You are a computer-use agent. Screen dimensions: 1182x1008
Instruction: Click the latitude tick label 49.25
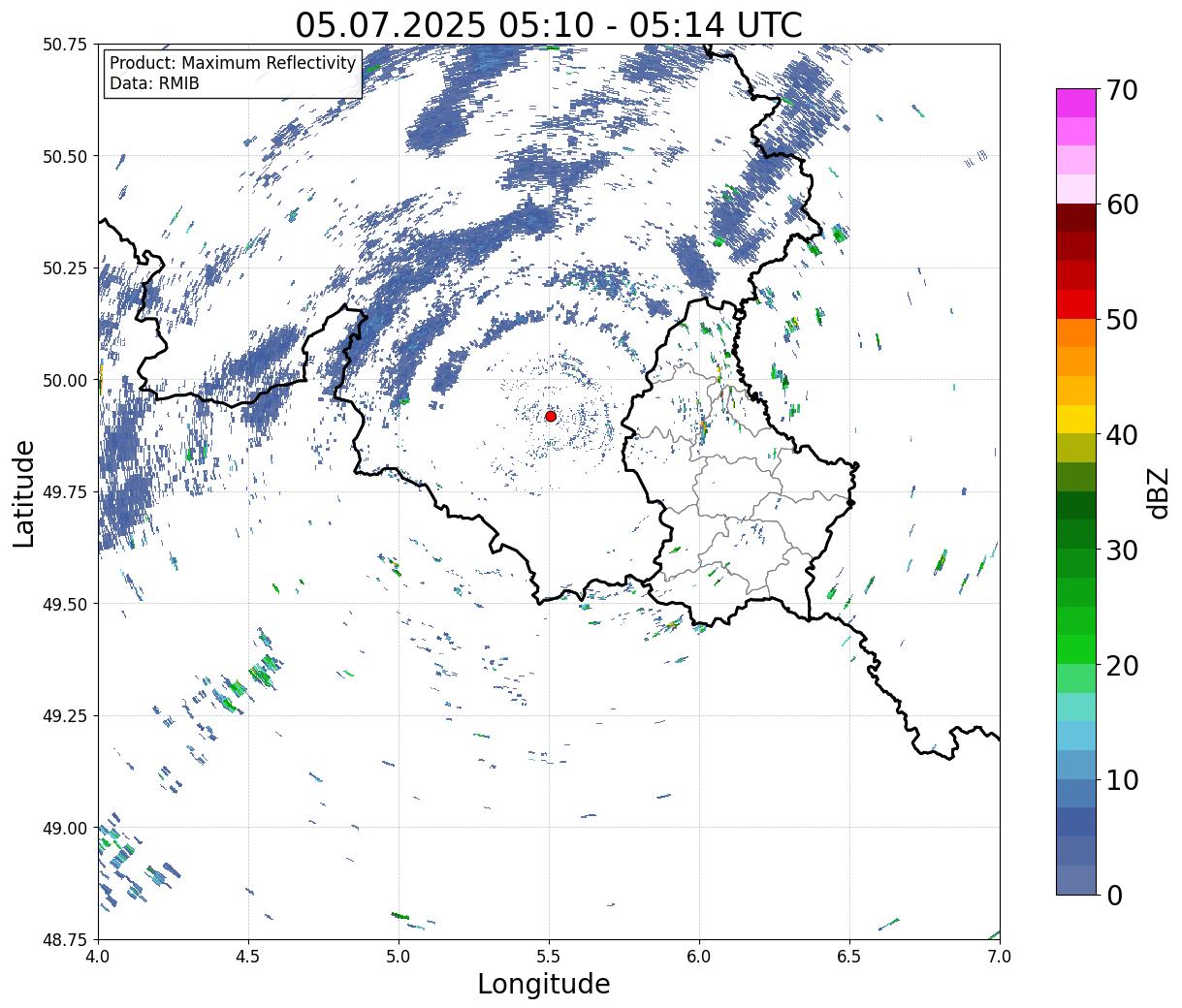(65, 716)
